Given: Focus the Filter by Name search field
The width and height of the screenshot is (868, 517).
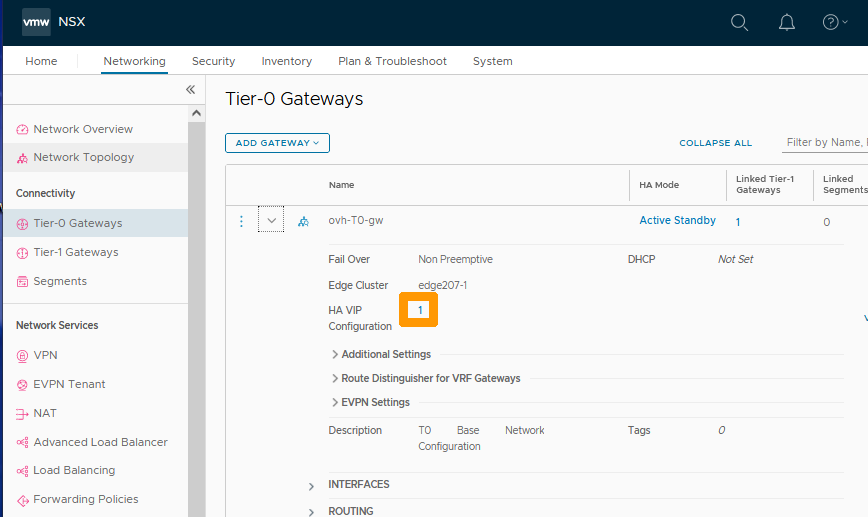Looking at the screenshot, I should [825, 143].
